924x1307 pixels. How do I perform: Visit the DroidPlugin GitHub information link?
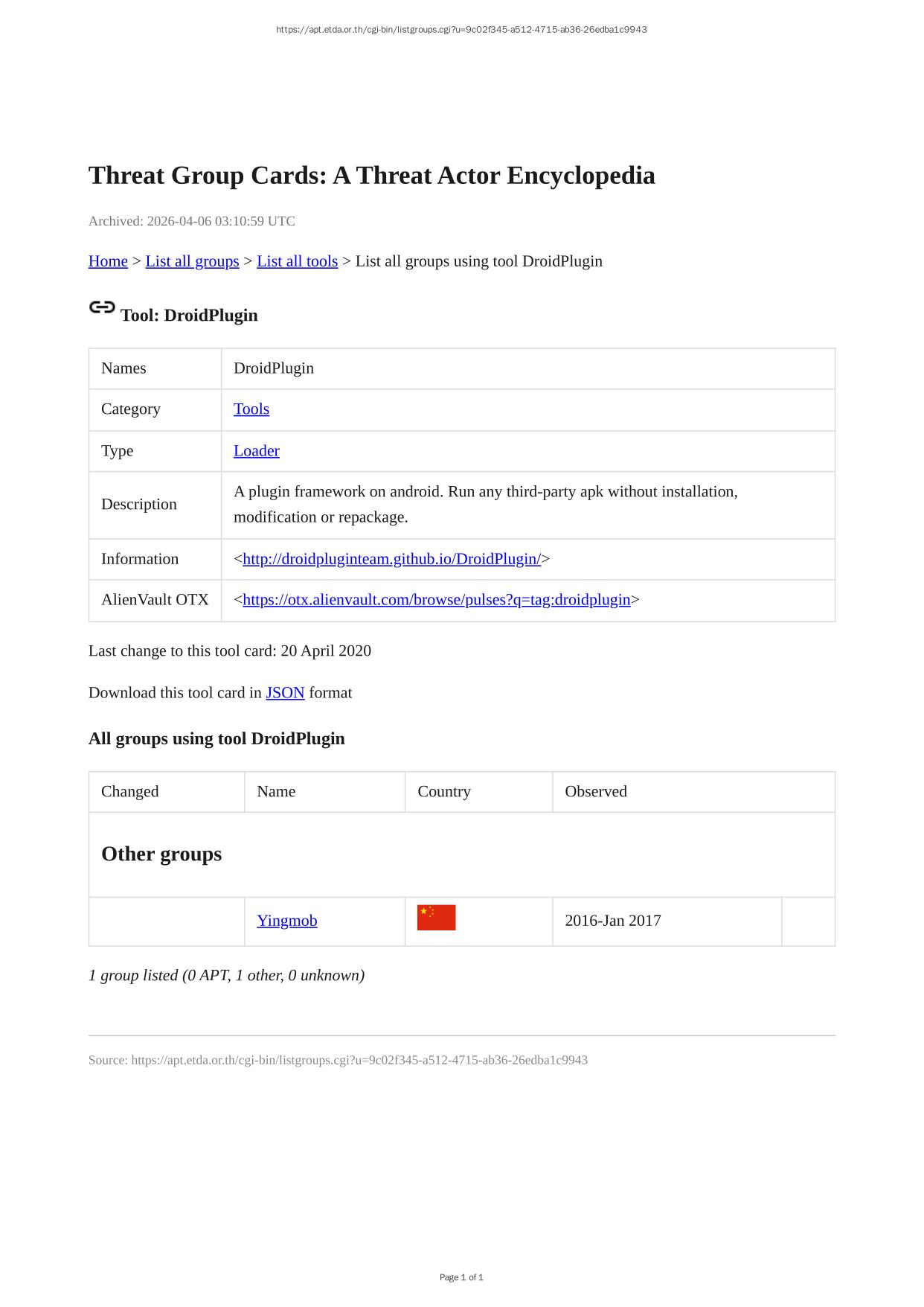pyautogui.click(x=391, y=559)
